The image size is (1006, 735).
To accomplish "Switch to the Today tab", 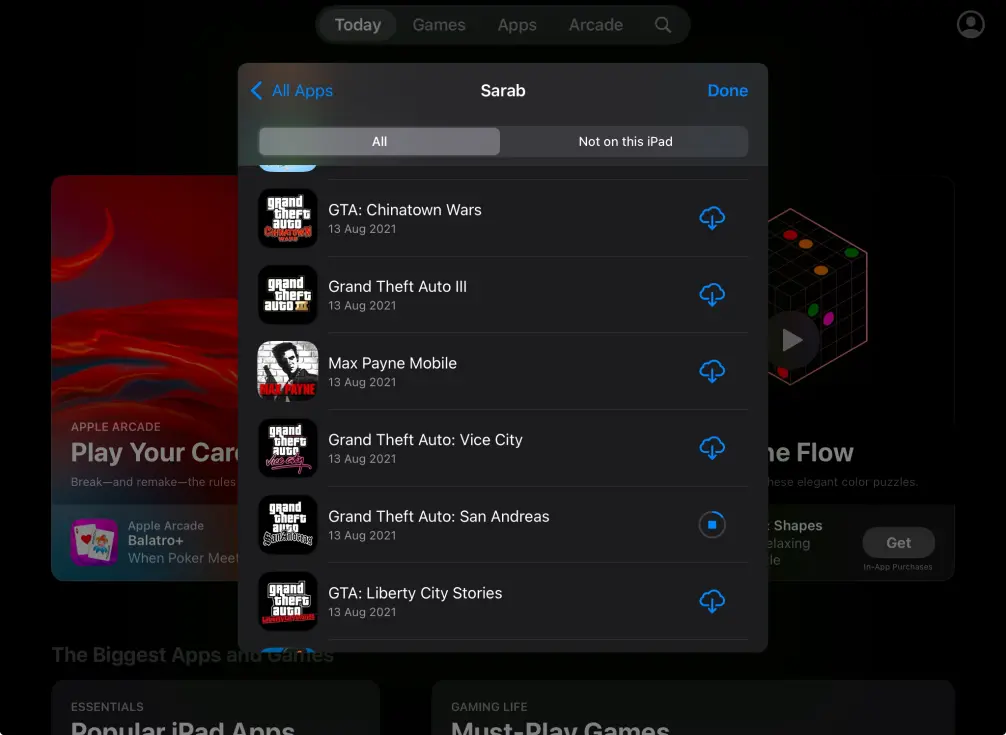I will coord(357,25).
